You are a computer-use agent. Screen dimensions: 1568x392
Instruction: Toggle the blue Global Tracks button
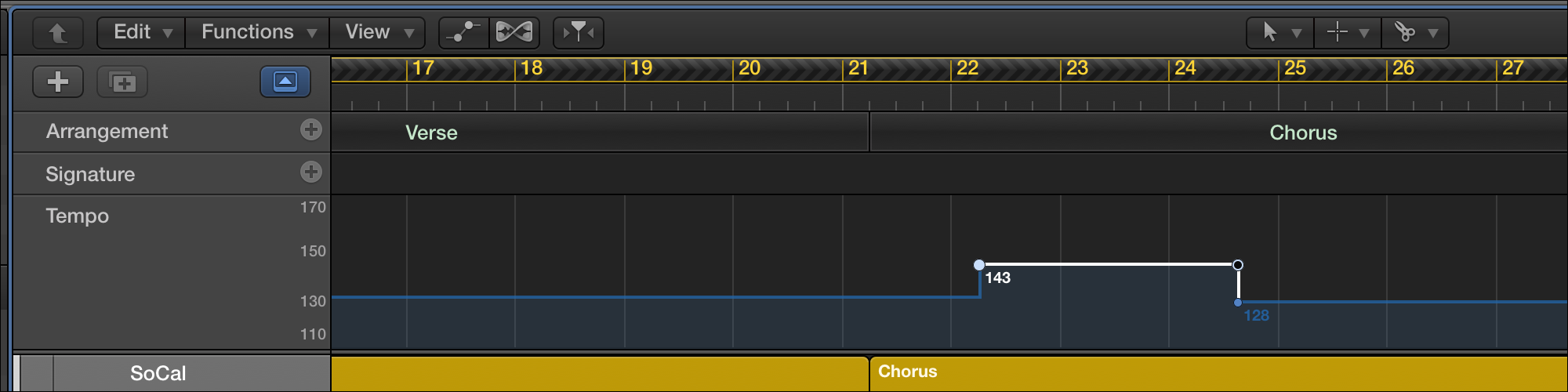(285, 82)
